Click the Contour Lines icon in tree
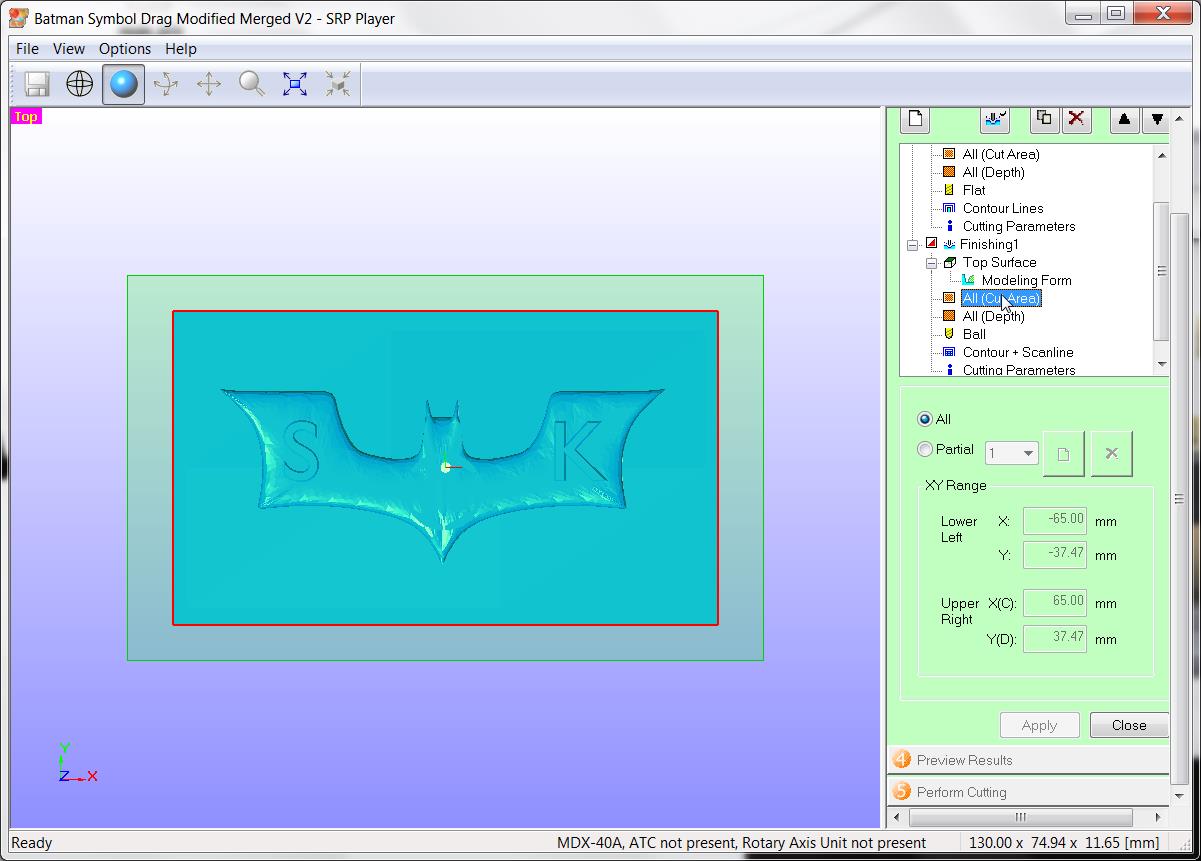The width and height of the screenshot is (1201, 861). (x=949, y=208)
